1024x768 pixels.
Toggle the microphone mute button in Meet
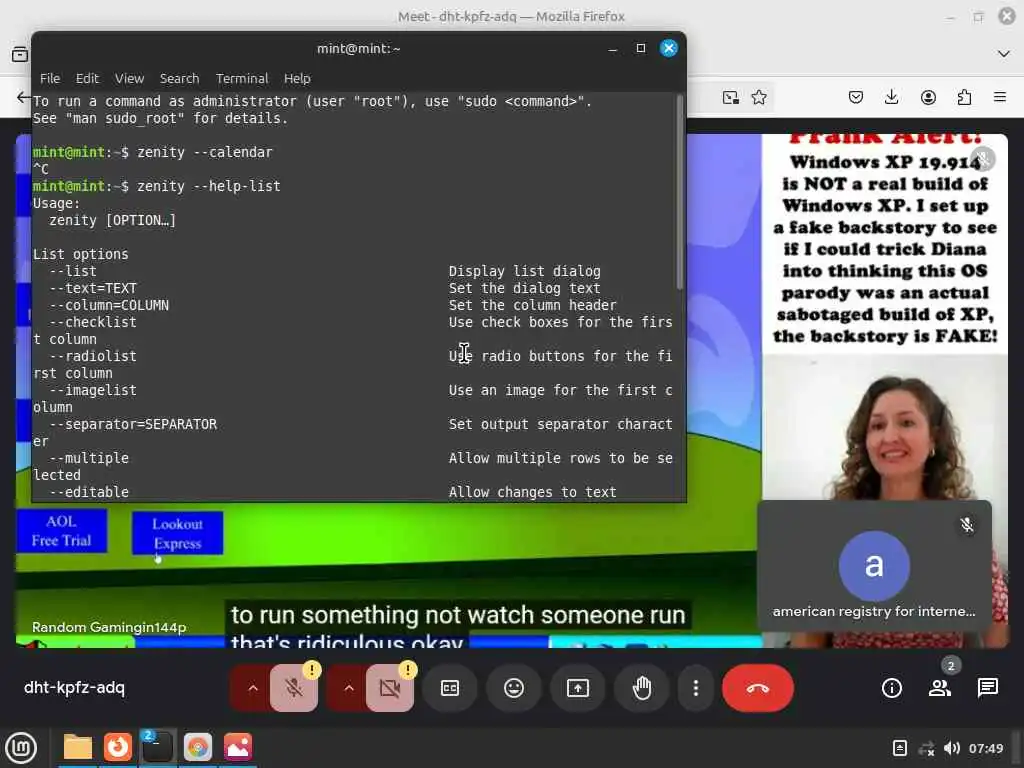294,688
